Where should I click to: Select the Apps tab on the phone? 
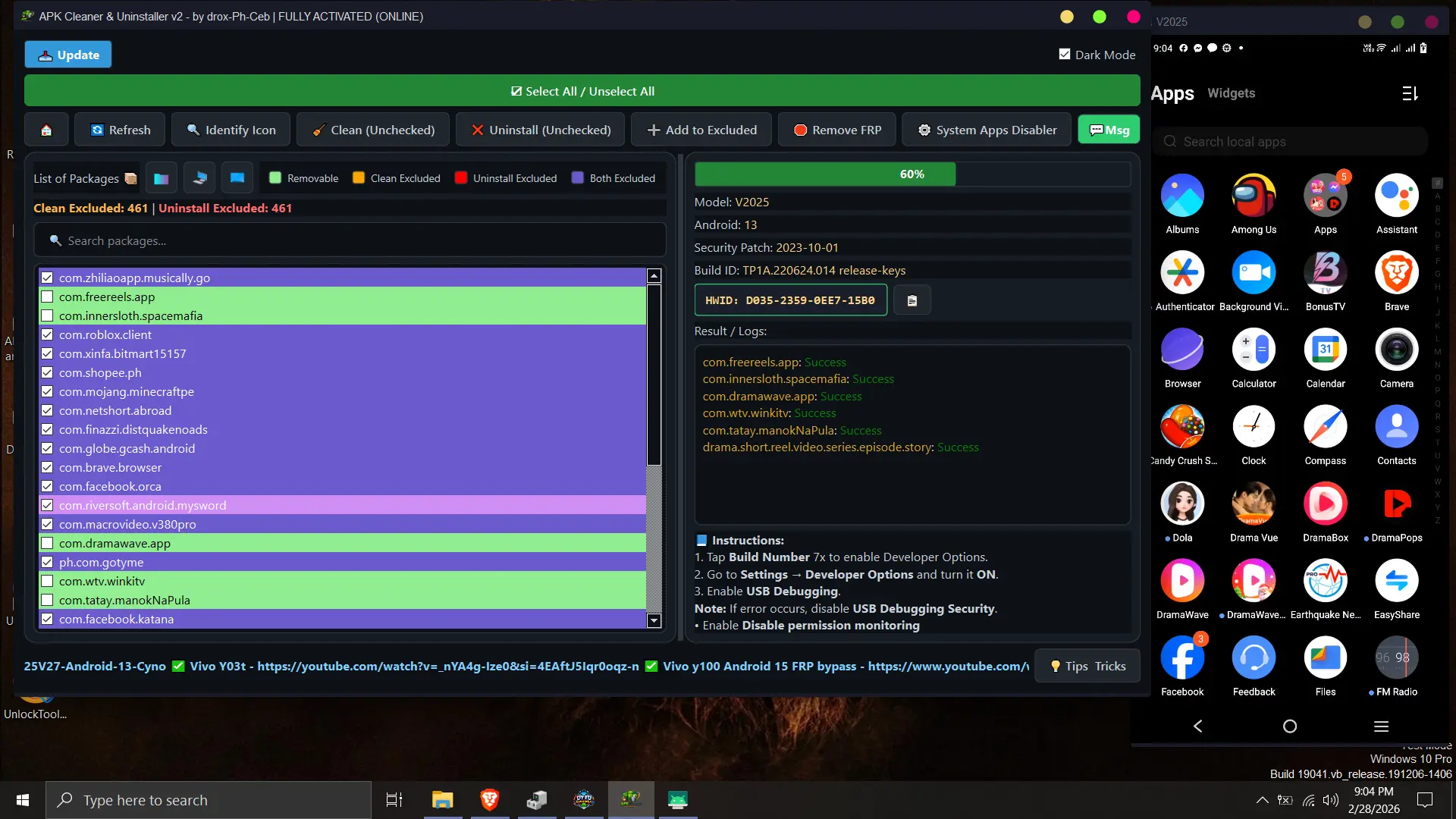1172,93
